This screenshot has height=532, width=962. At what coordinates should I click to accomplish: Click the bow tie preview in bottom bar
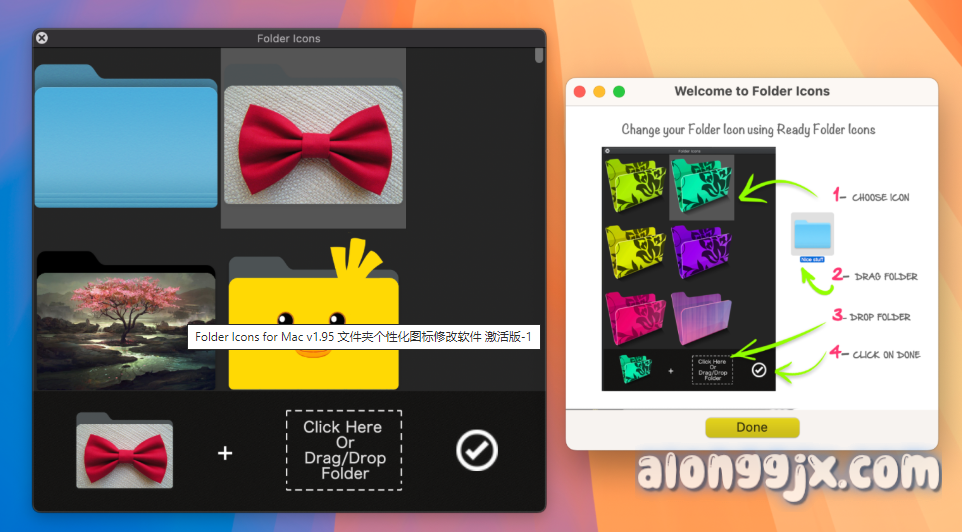click(125, 453)
